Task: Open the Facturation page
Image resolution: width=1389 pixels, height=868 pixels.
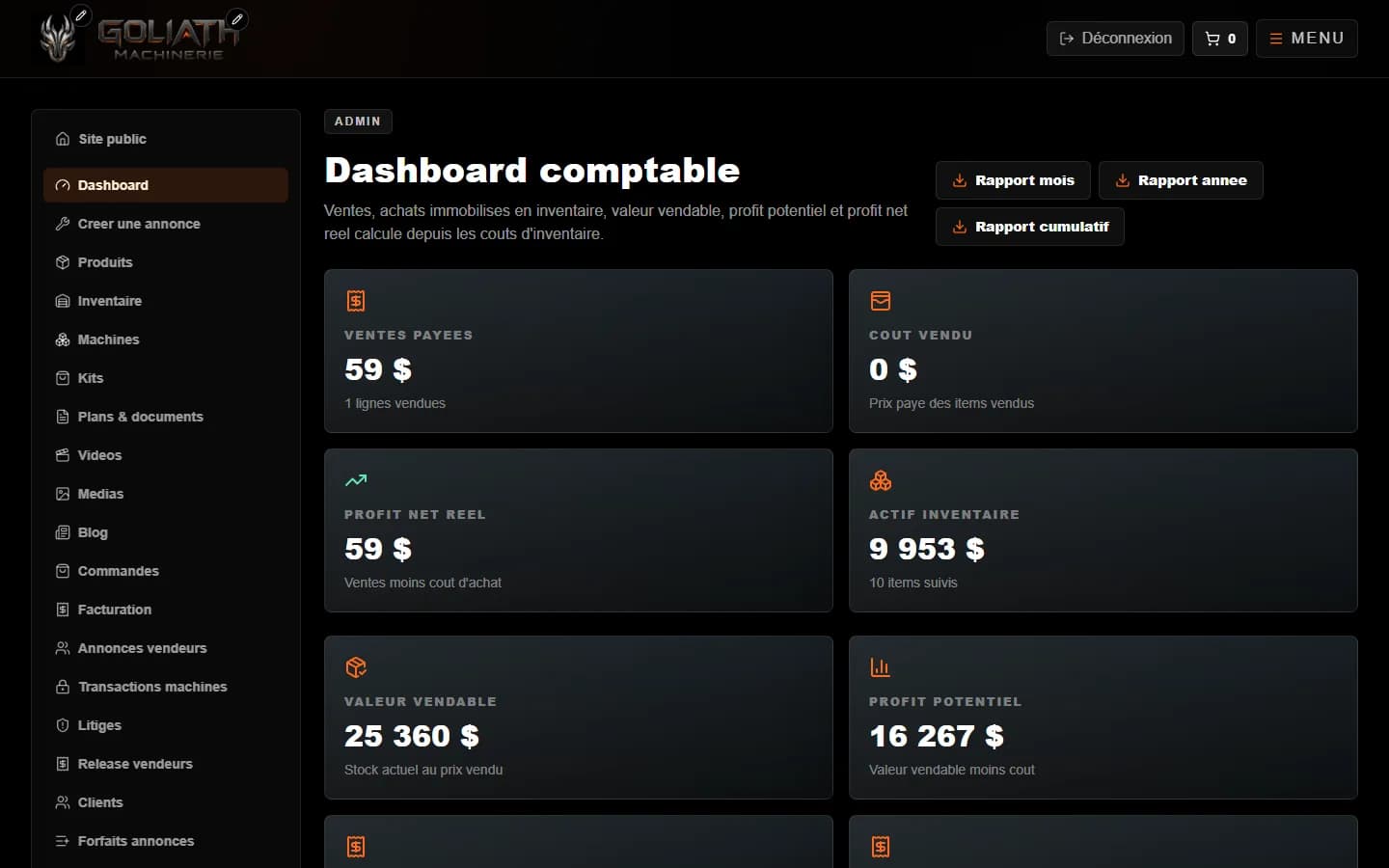Action: pyautogui.click(x=166, y=610)
